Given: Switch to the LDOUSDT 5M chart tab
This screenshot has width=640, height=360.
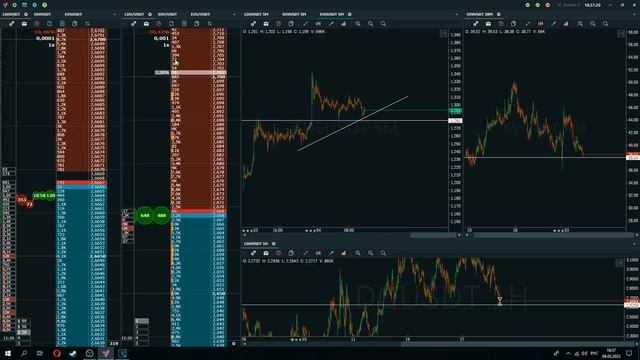Looking at the screenshot, I should click(x=256, y=14).
